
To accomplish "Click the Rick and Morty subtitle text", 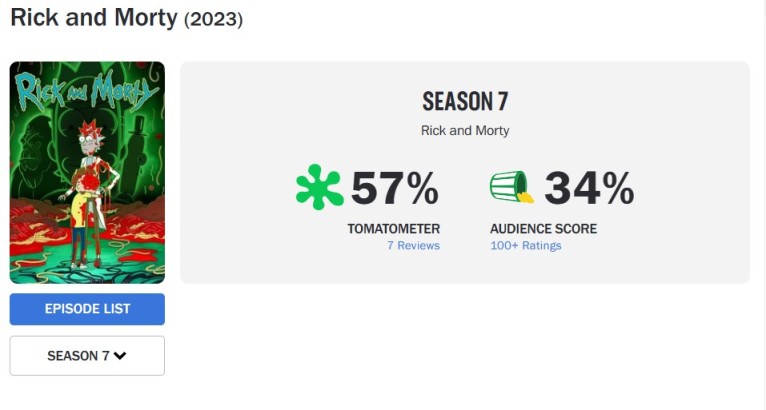I will point(465,130).
